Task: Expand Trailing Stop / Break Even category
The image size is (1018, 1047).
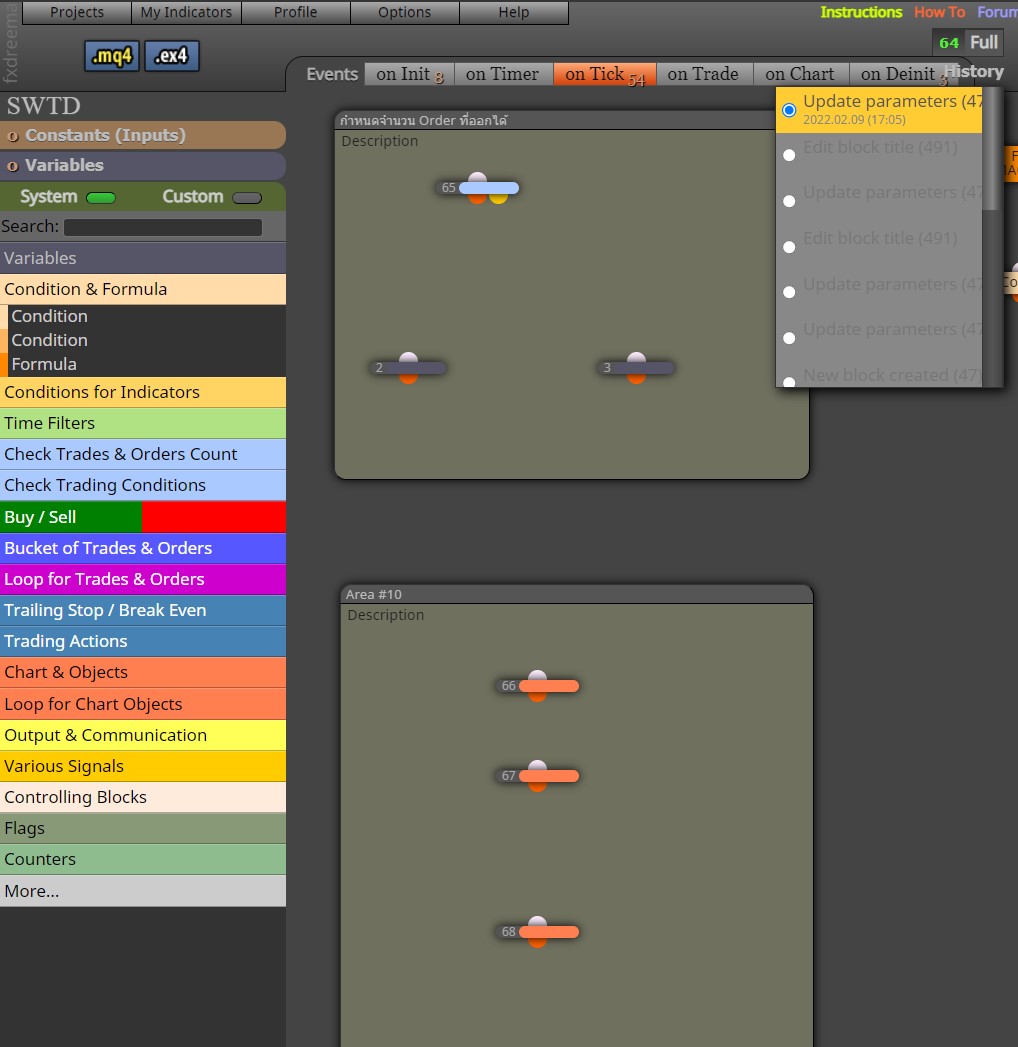Action: (143, 610)
